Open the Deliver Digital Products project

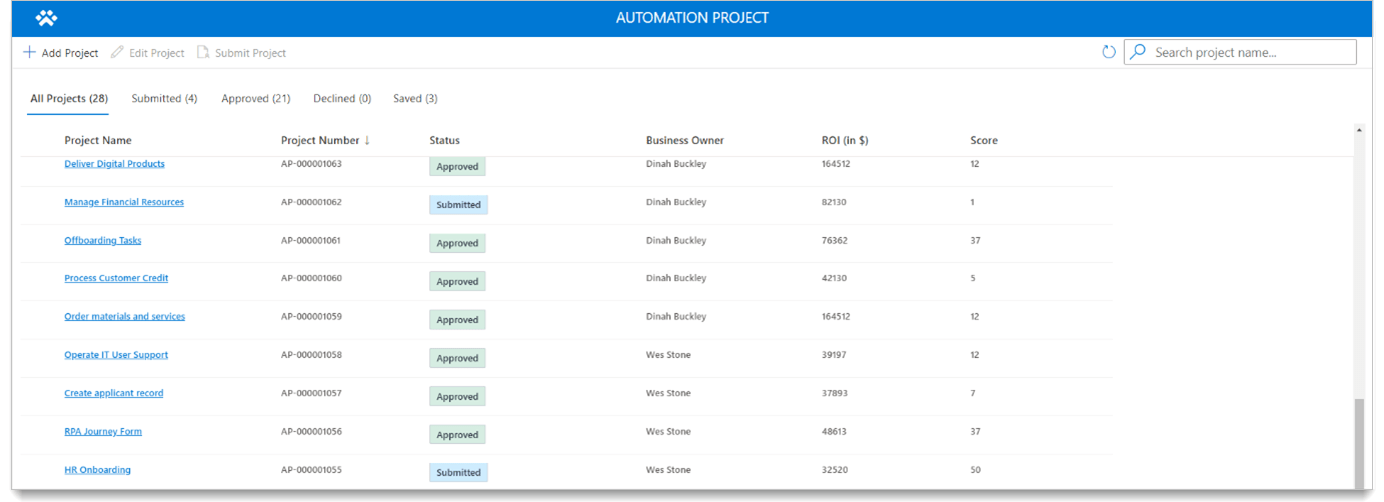tap(114, 164)
